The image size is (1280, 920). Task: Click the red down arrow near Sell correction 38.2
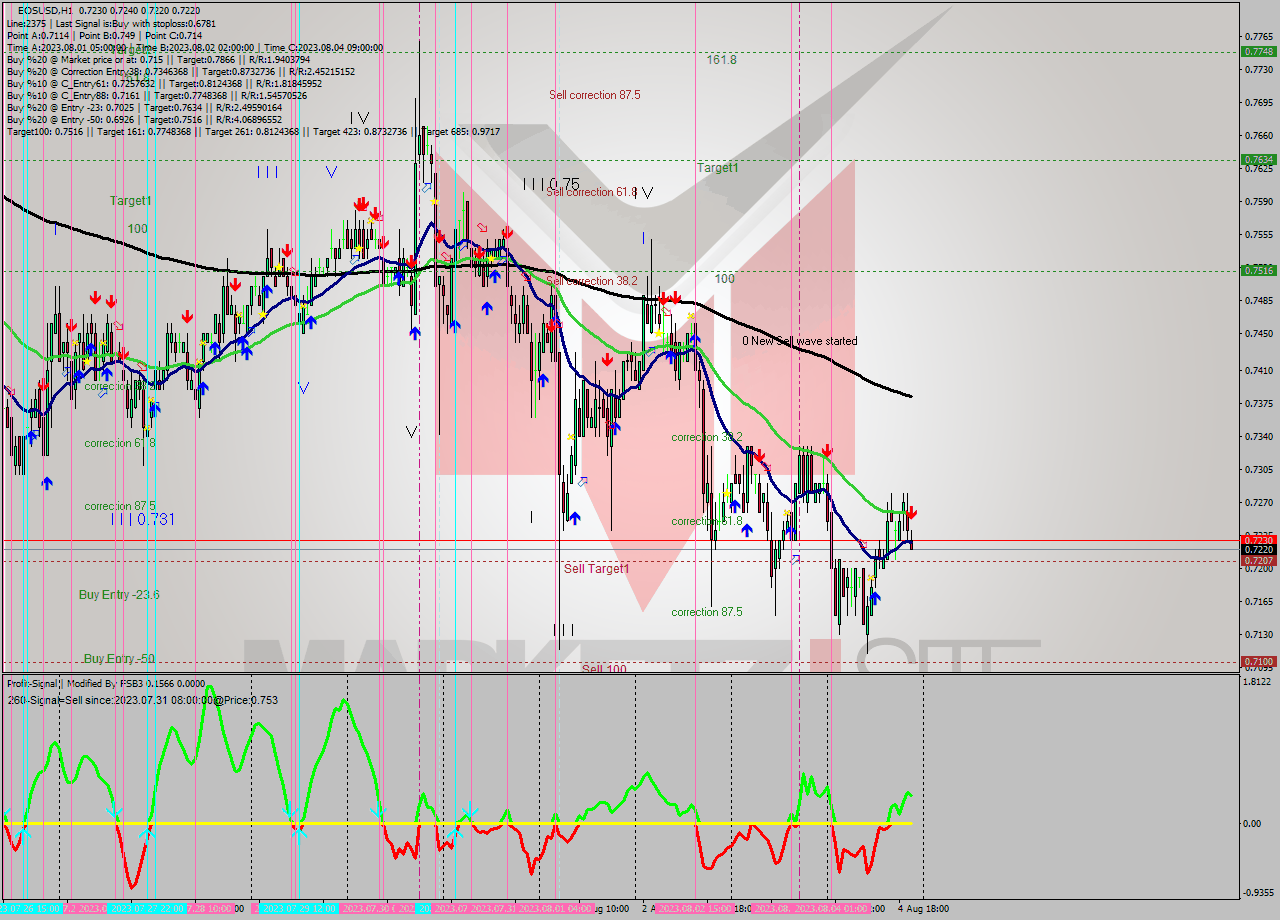click(663, 297)
